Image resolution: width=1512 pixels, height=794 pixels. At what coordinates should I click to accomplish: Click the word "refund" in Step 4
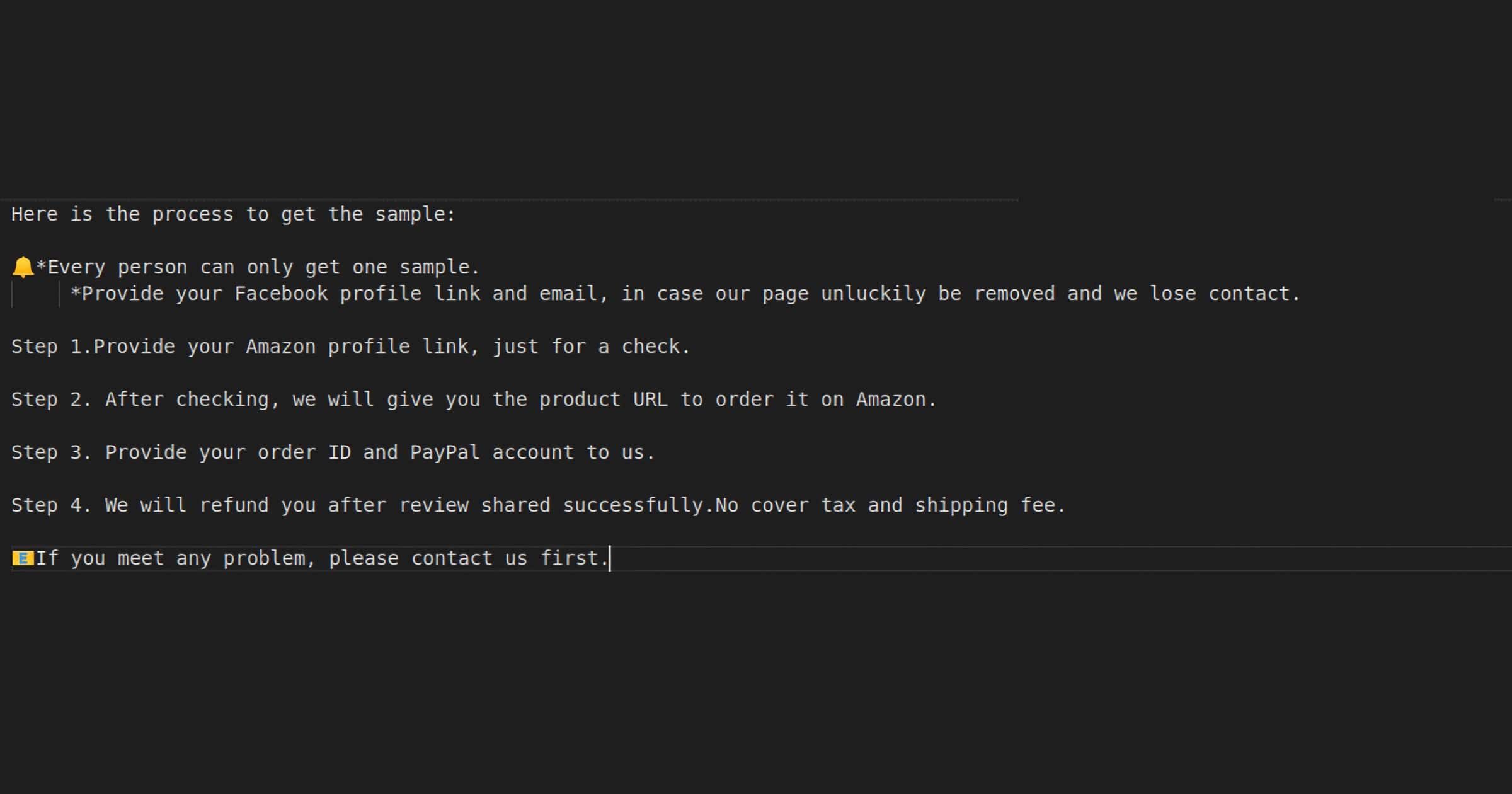pos(234,505)
